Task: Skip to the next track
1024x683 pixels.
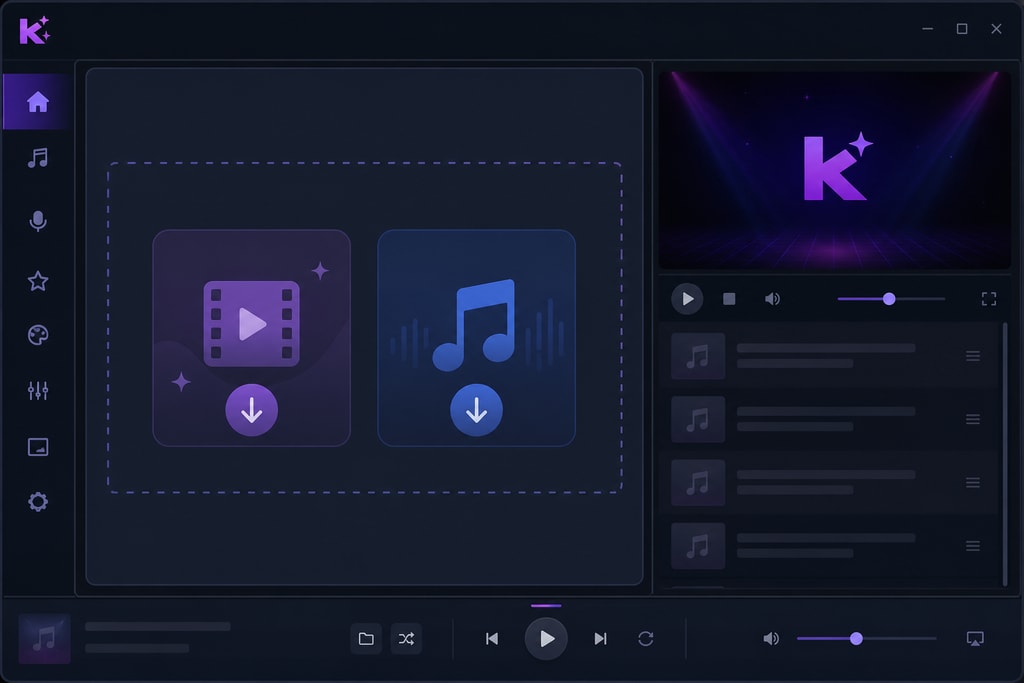Action: coord(600,639)
